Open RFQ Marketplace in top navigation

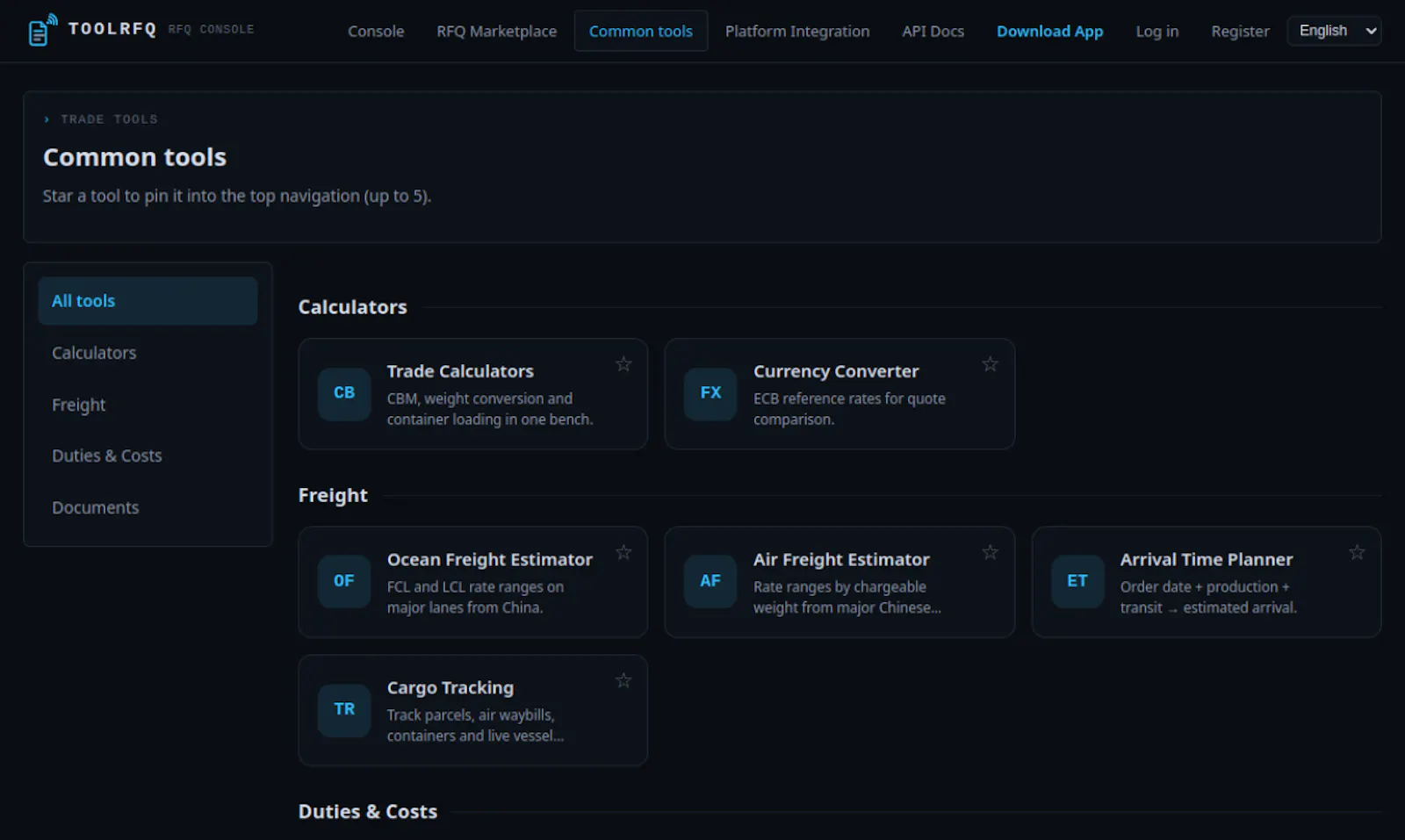[x=497, y=32]
